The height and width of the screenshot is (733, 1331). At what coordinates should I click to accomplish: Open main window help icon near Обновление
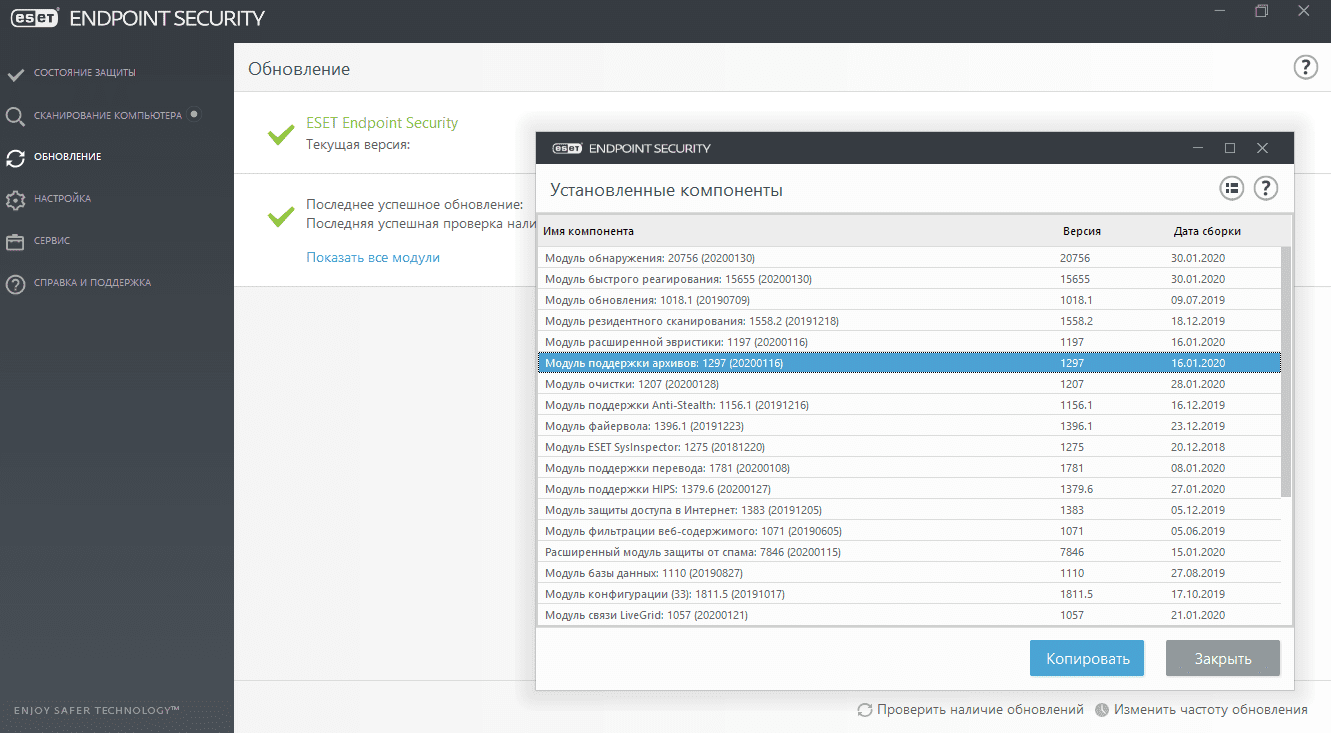(1306, 68)
